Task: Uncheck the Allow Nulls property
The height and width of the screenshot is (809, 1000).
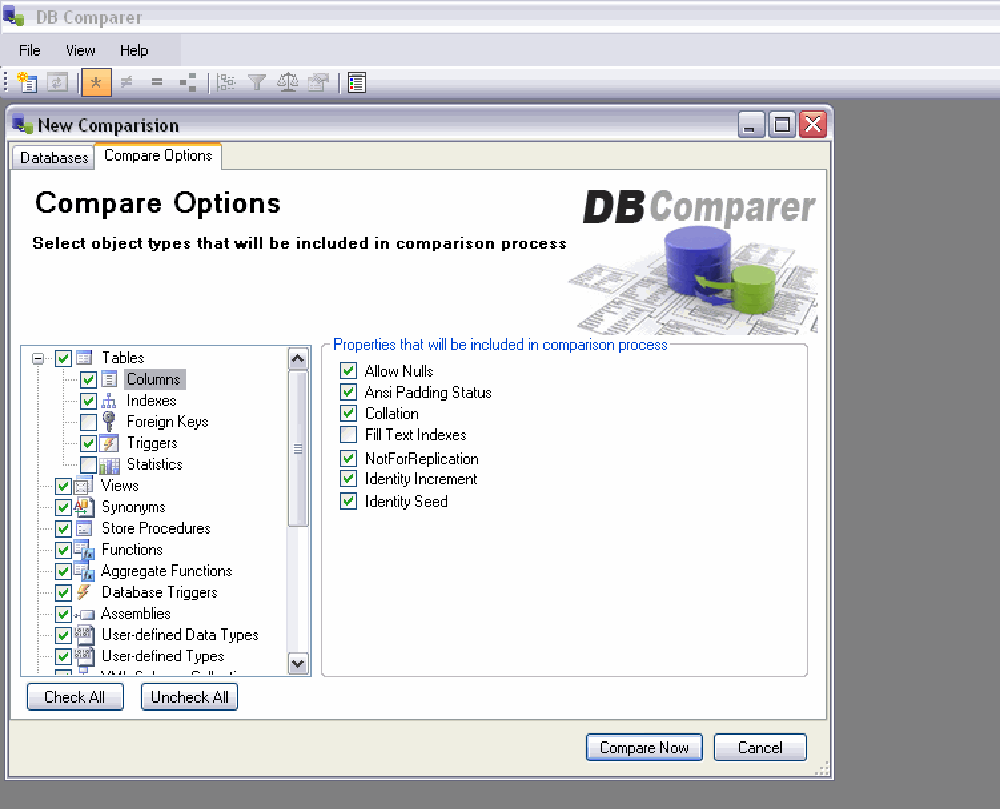Action: pos(348,370)
